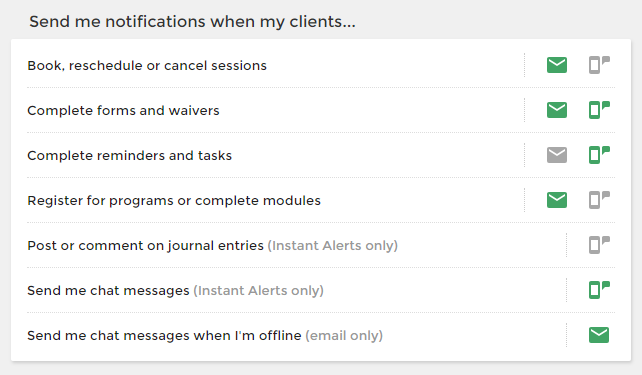Toggle email icon for program registrations
Viewport: 642px width, 375px height.
click(557, 200)
